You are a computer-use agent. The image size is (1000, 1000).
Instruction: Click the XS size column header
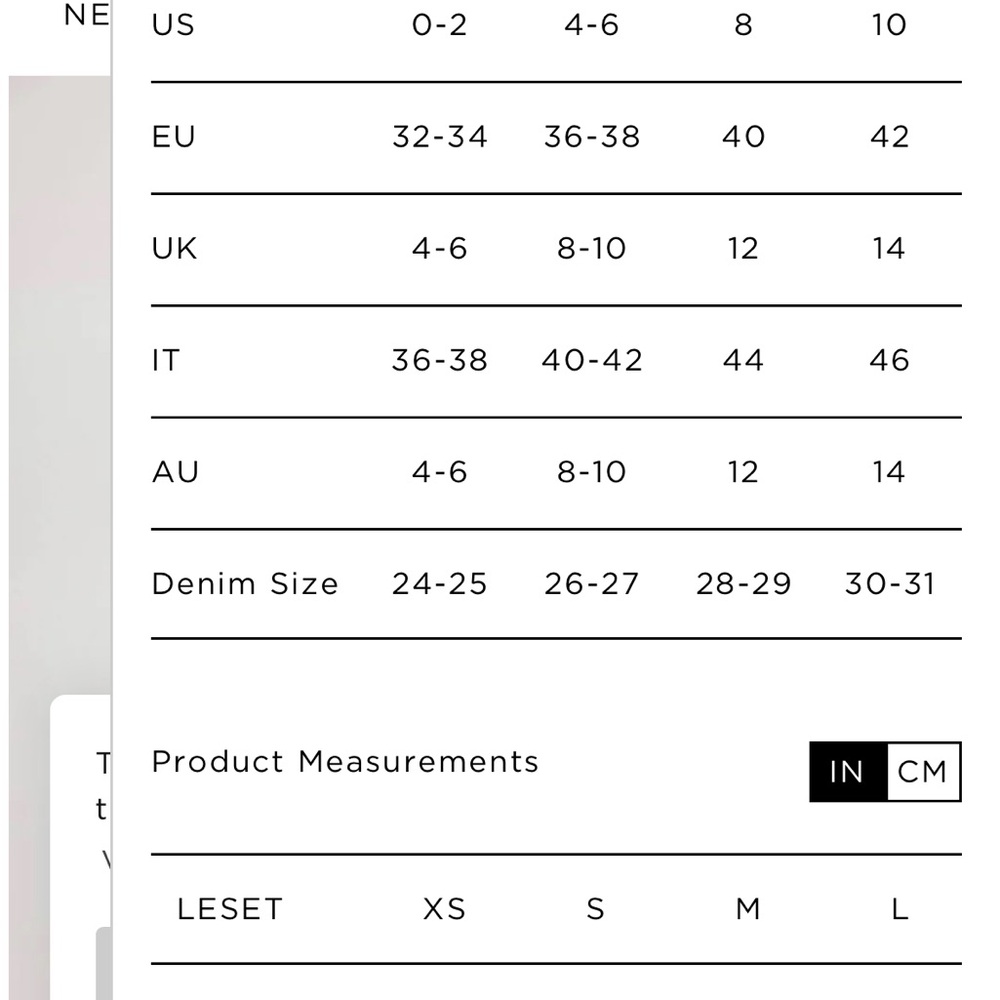(x=445, y=909)
